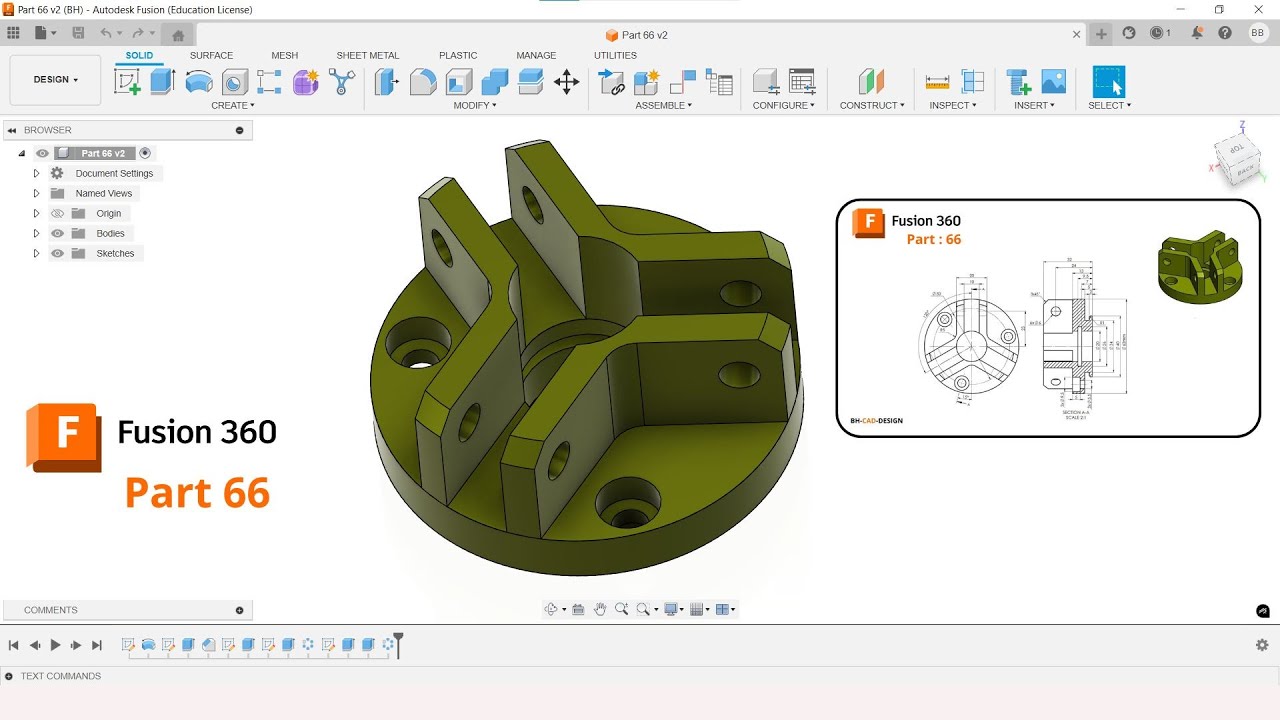1280x720 pixels.
Task: Save the document with the disk icon
Action: pos(78,33)
